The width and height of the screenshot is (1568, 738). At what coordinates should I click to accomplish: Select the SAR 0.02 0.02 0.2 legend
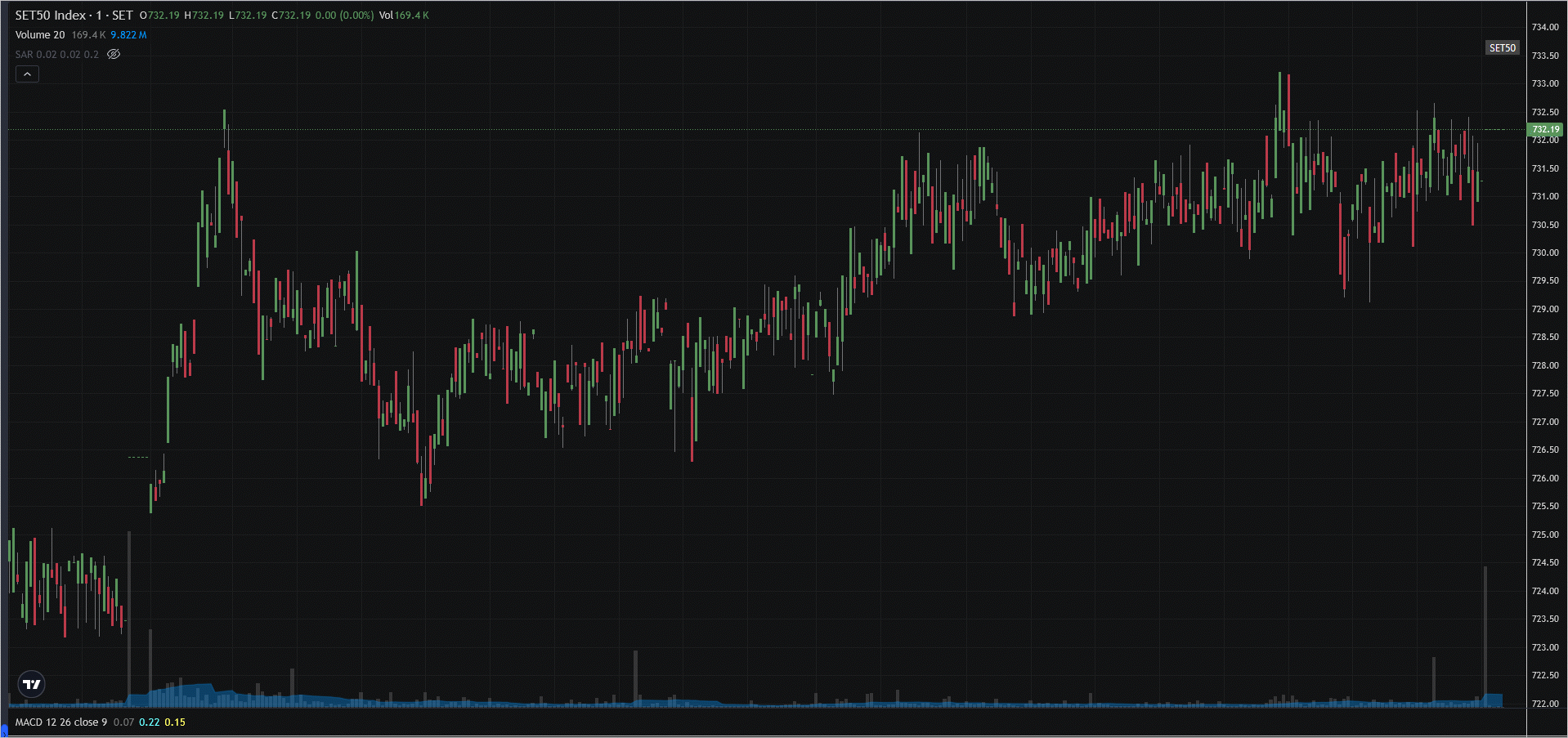pos(56,55)
